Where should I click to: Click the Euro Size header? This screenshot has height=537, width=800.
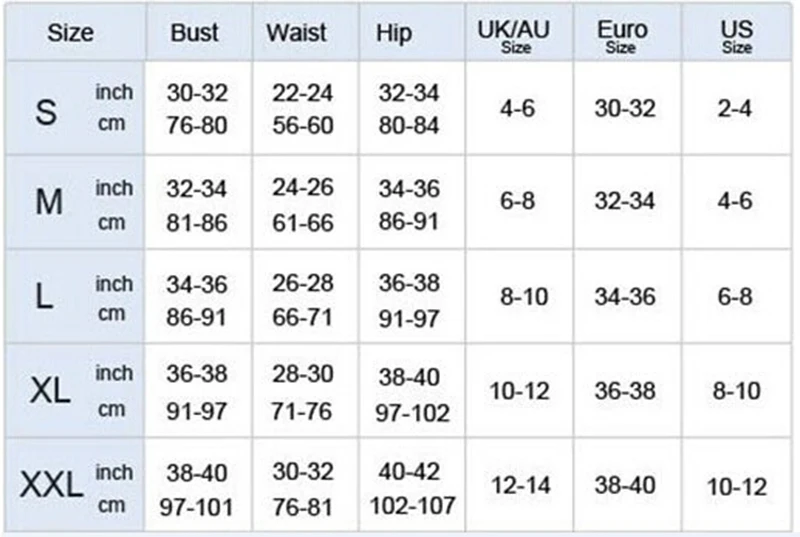point(622,37)
